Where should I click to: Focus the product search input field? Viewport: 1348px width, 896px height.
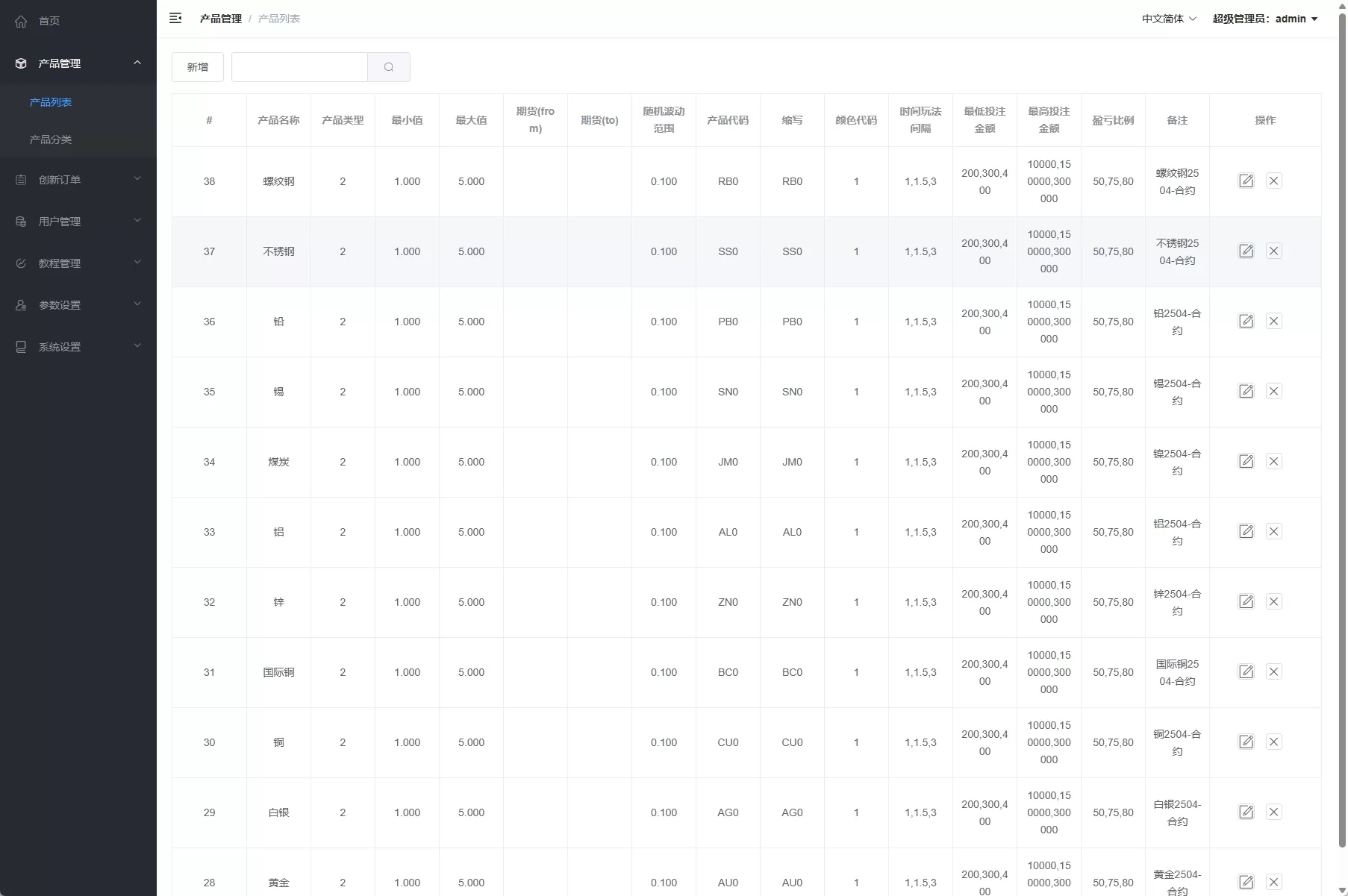(x=299, y=67)
